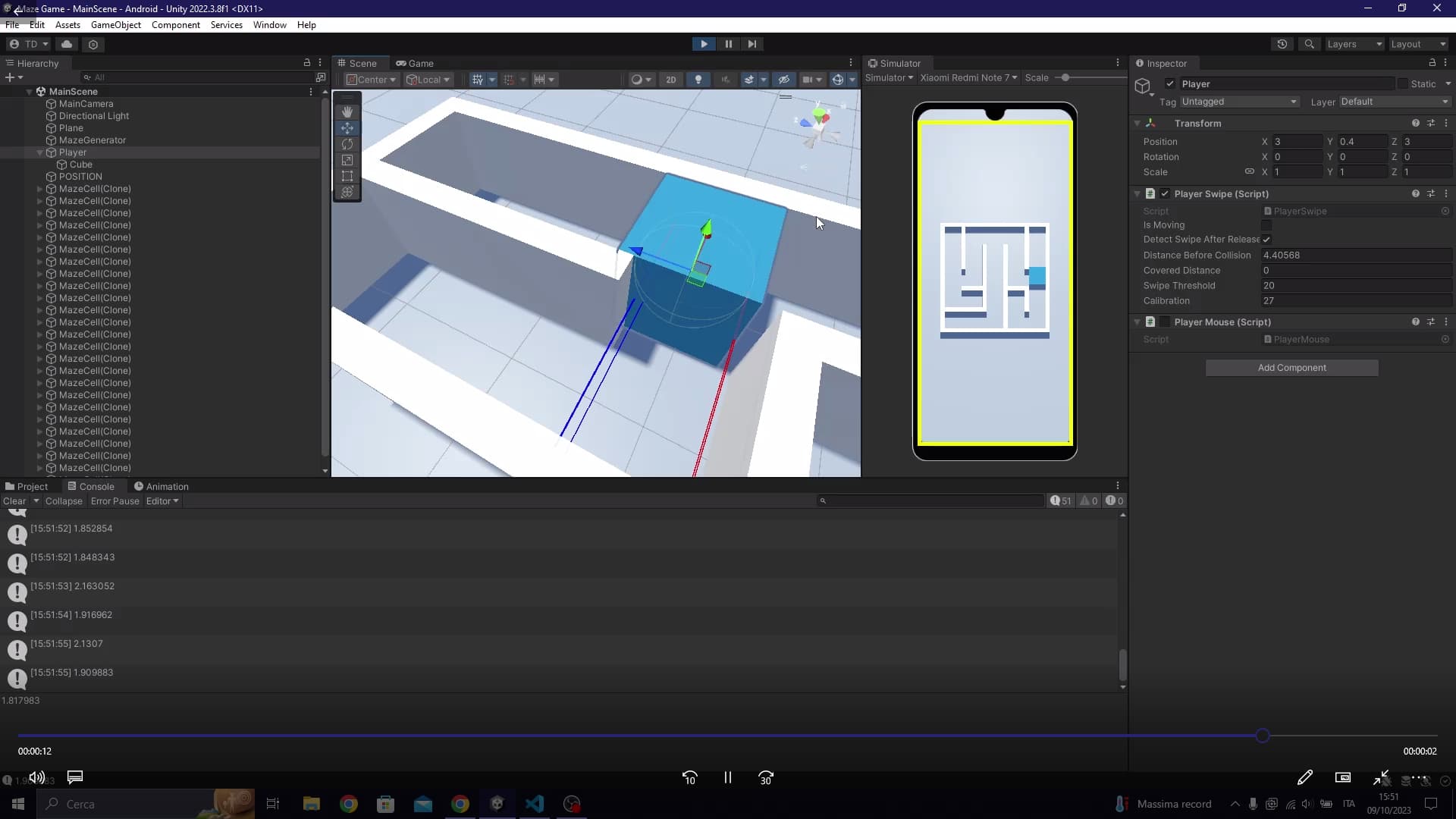This screenshot has width=1456, height=819.
Task: Select the Rect Transform tool
Action: (x=347, y=176)
